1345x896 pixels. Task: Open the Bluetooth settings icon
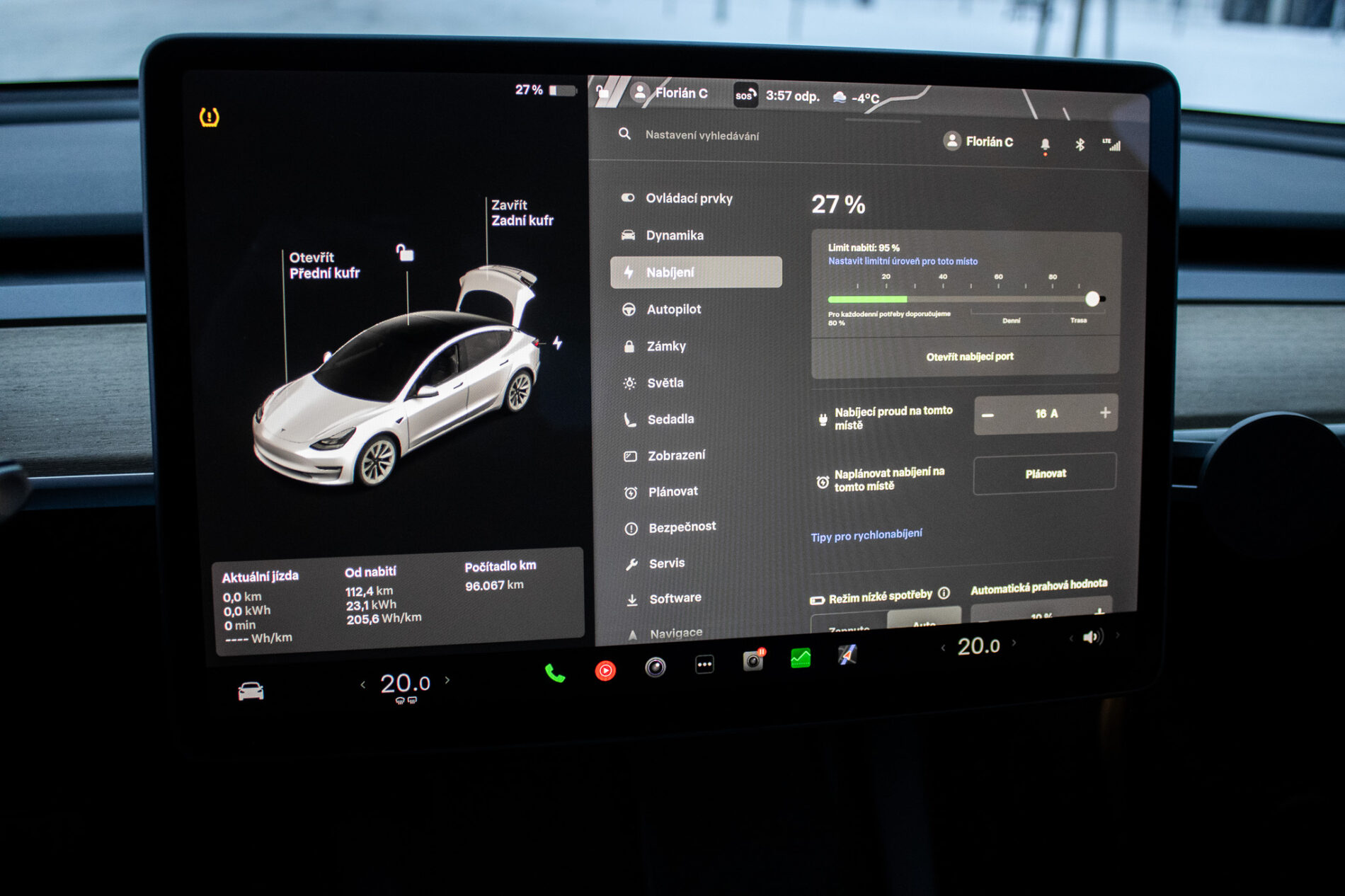(1080, 144)
